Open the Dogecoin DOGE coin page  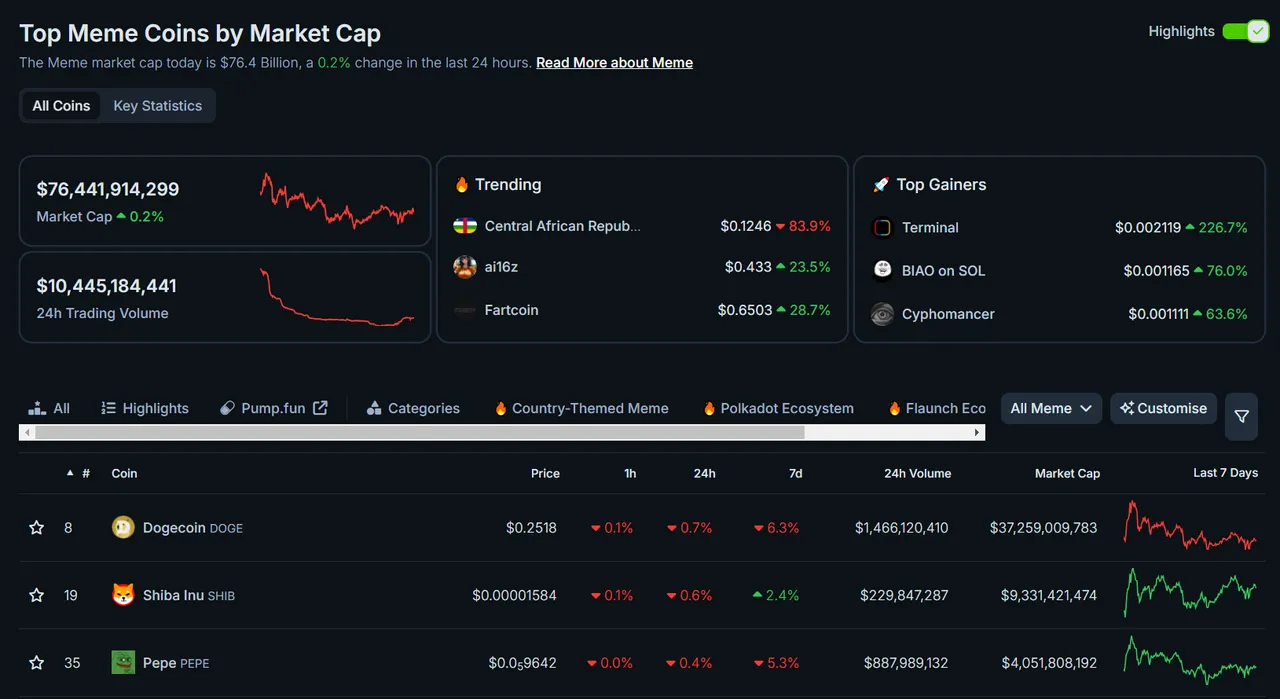pos(193,527)
